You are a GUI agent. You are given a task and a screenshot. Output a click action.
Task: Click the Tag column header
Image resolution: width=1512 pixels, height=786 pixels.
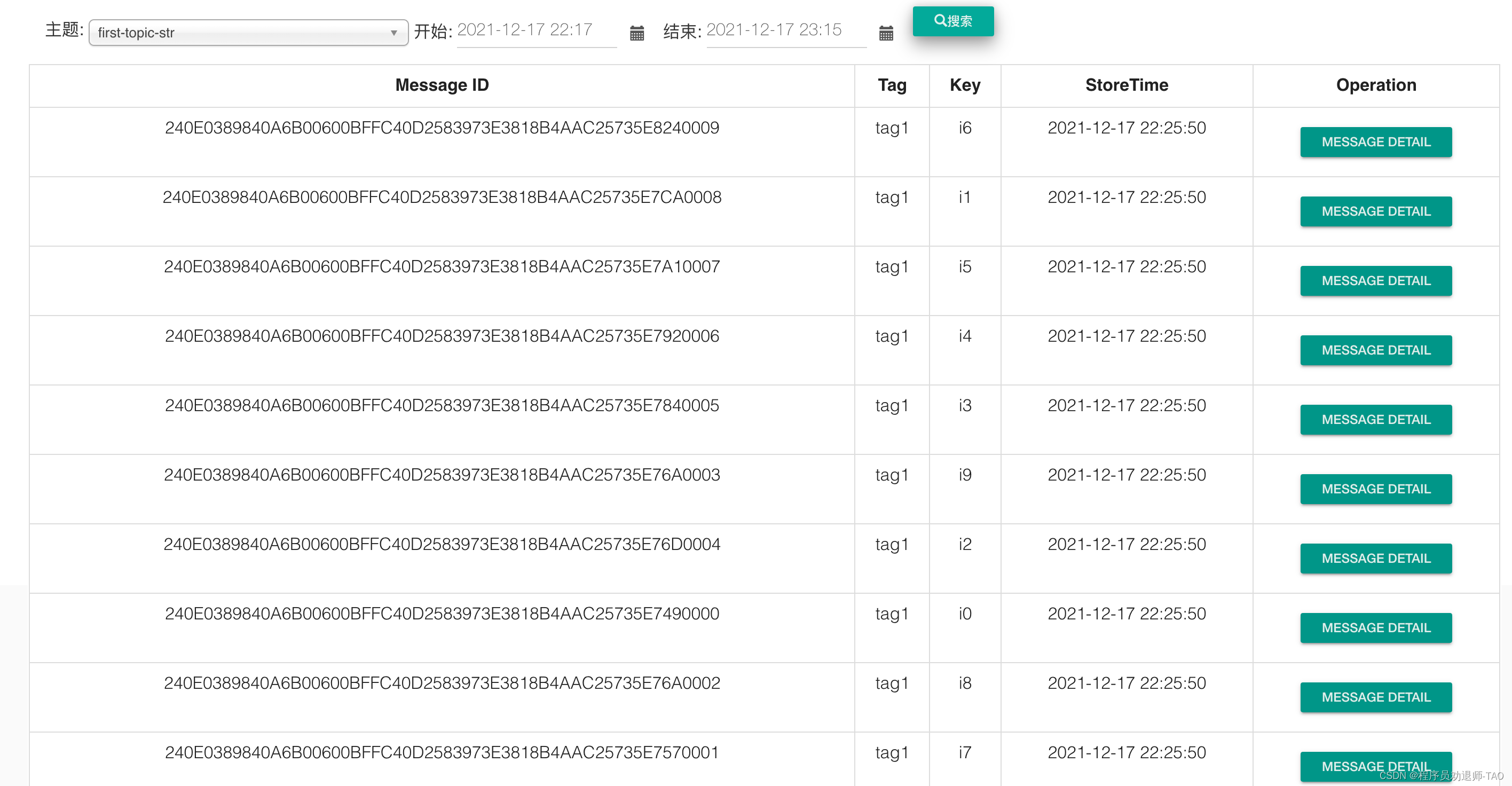[892, 85]
